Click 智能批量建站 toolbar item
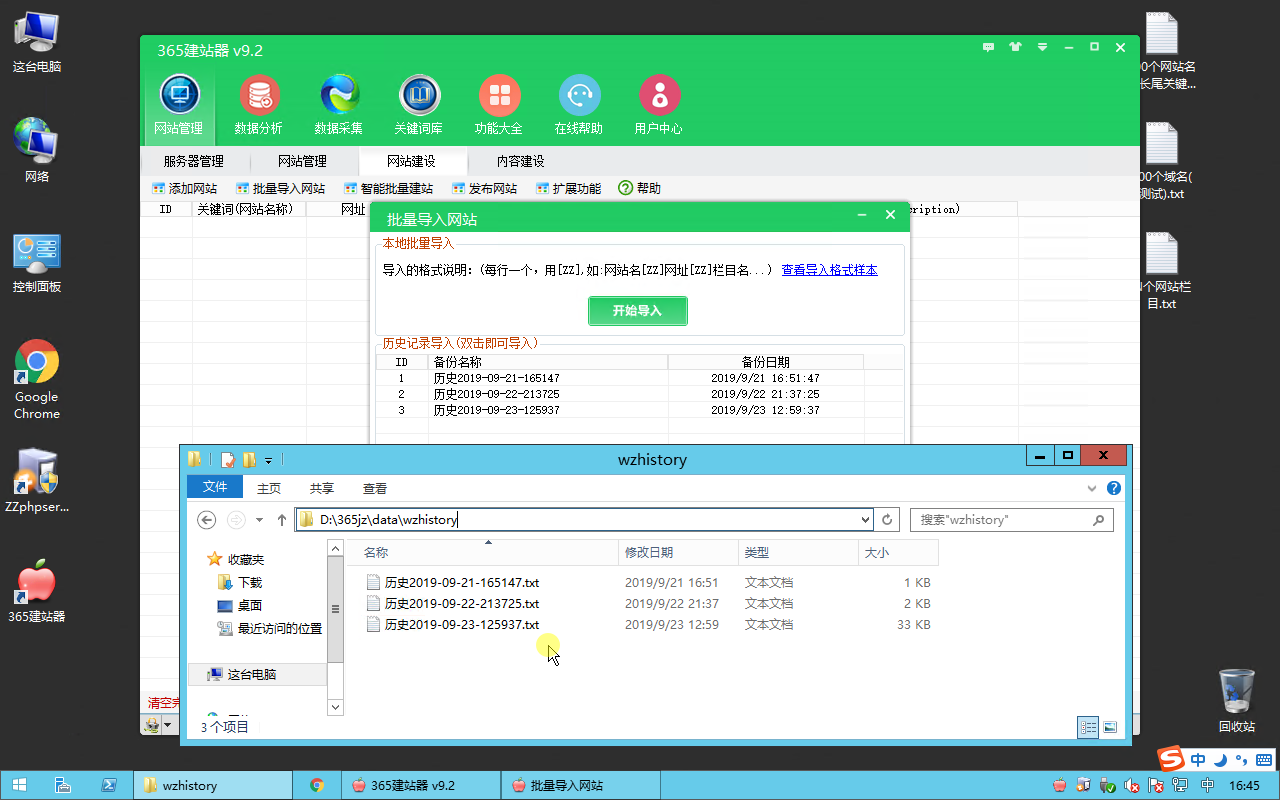The width and height of the screenshot is (1280, 800). pyautogui.click(x=388, y=188)
